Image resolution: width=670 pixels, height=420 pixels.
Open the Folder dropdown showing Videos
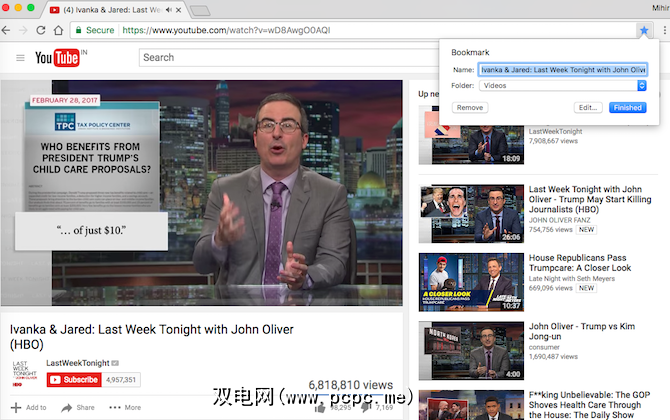pyautogui.click(x=562, y=85)
